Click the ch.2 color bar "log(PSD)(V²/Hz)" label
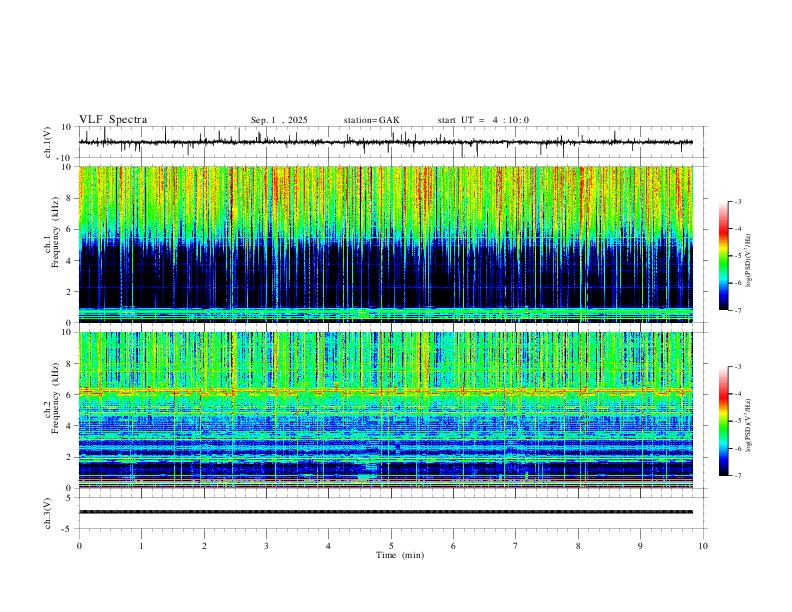This screenshot has width=792, height=612. 748,425
